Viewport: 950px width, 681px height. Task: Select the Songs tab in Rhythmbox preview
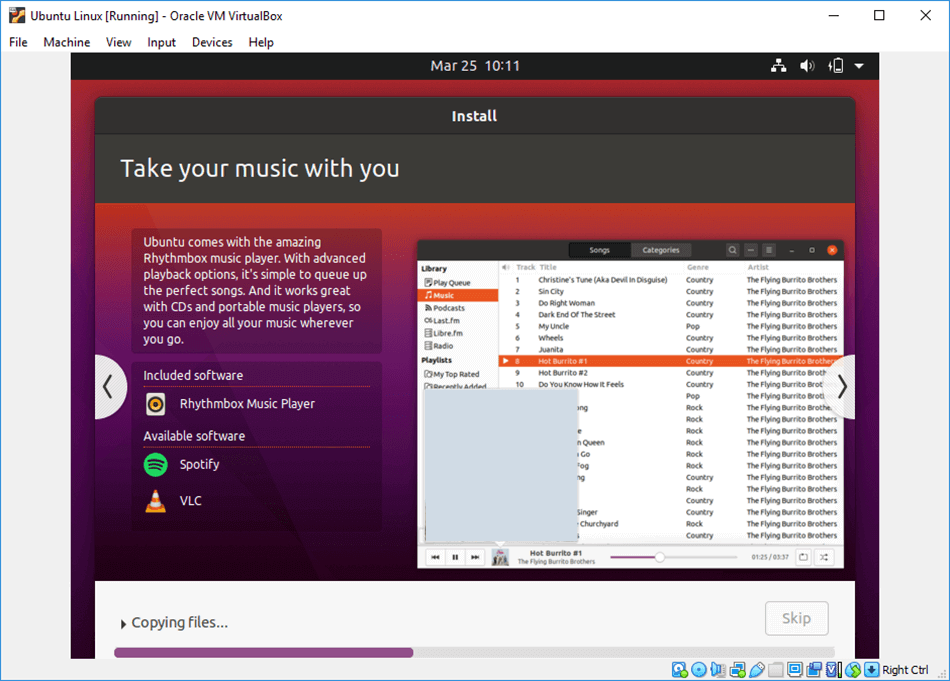[x=600, y=250]
